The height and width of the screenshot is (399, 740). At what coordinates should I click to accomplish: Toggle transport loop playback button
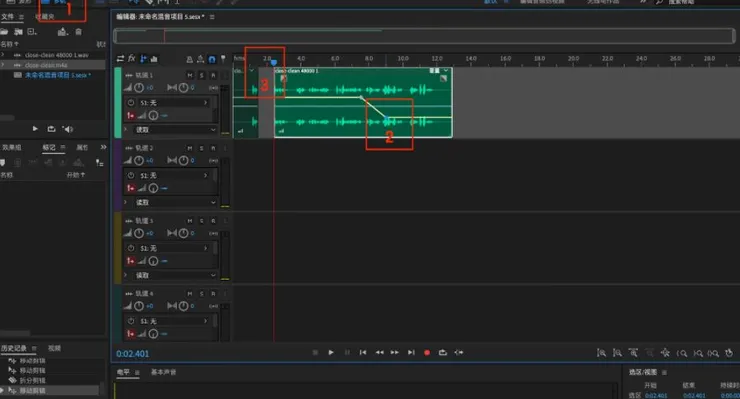[x=442, y=352]
